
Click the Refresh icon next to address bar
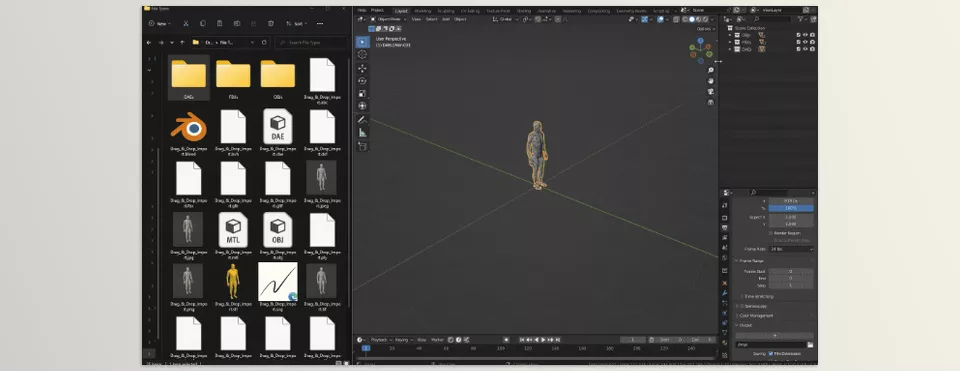(264, 42)
